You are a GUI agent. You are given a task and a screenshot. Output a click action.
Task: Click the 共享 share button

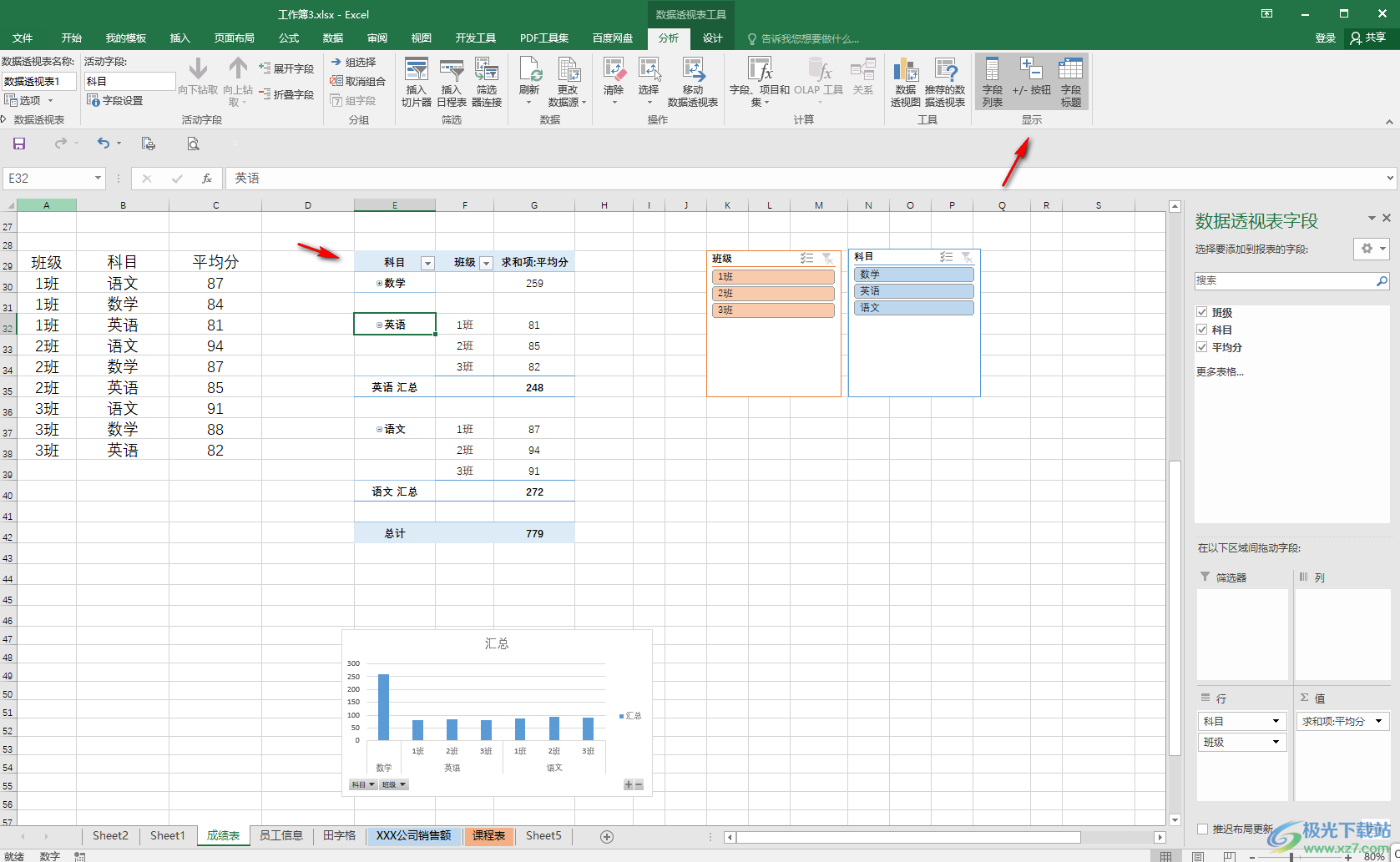point(1368,38)
